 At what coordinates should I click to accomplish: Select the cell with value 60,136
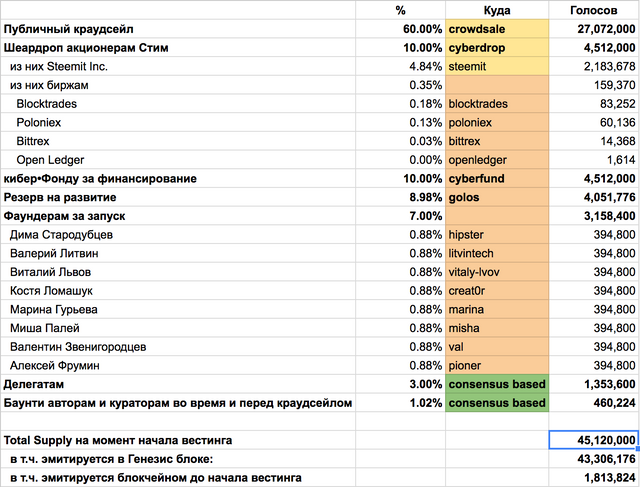click(594, 122)
